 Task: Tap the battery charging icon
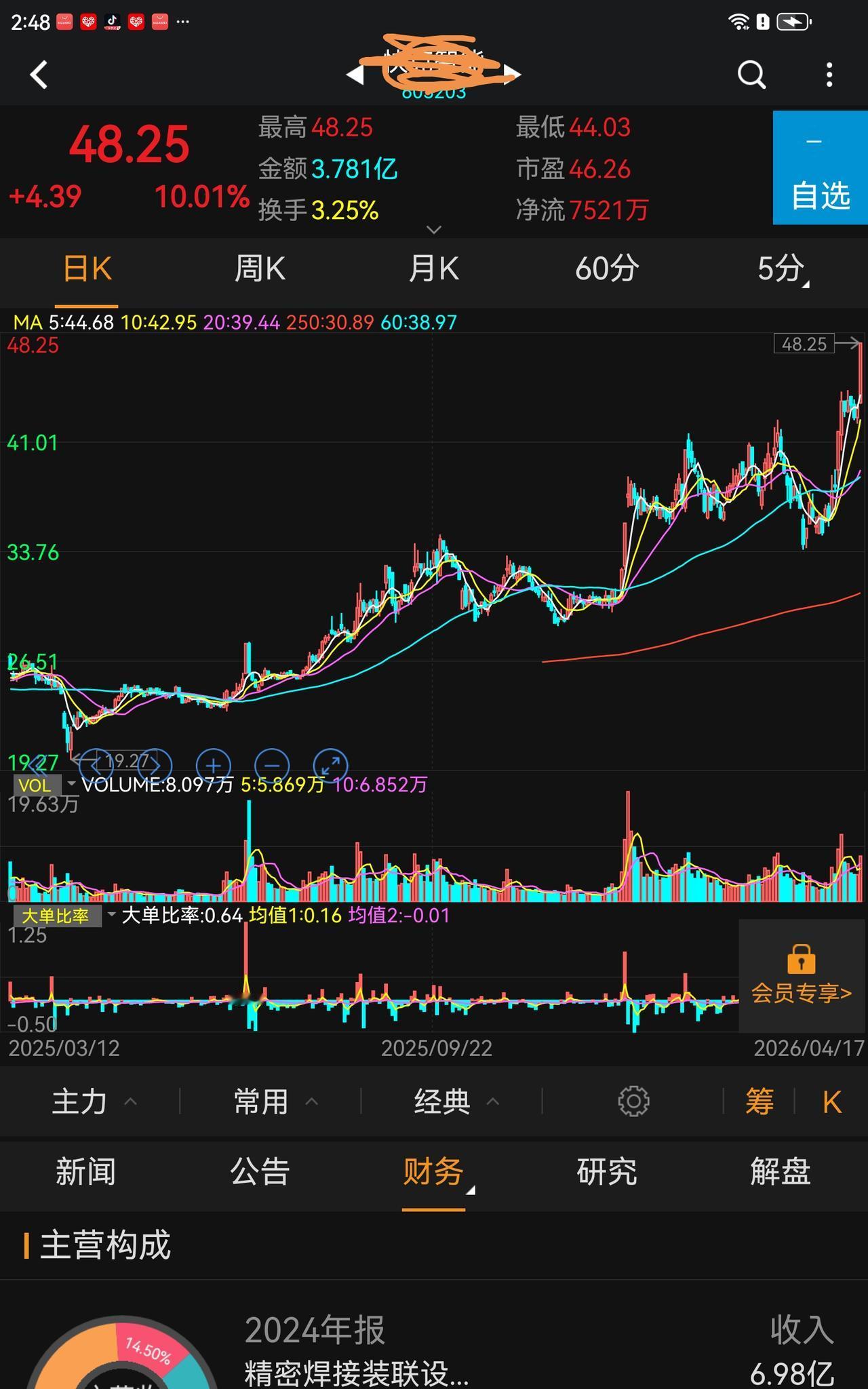pyautogui.click(x=794, y=22)
